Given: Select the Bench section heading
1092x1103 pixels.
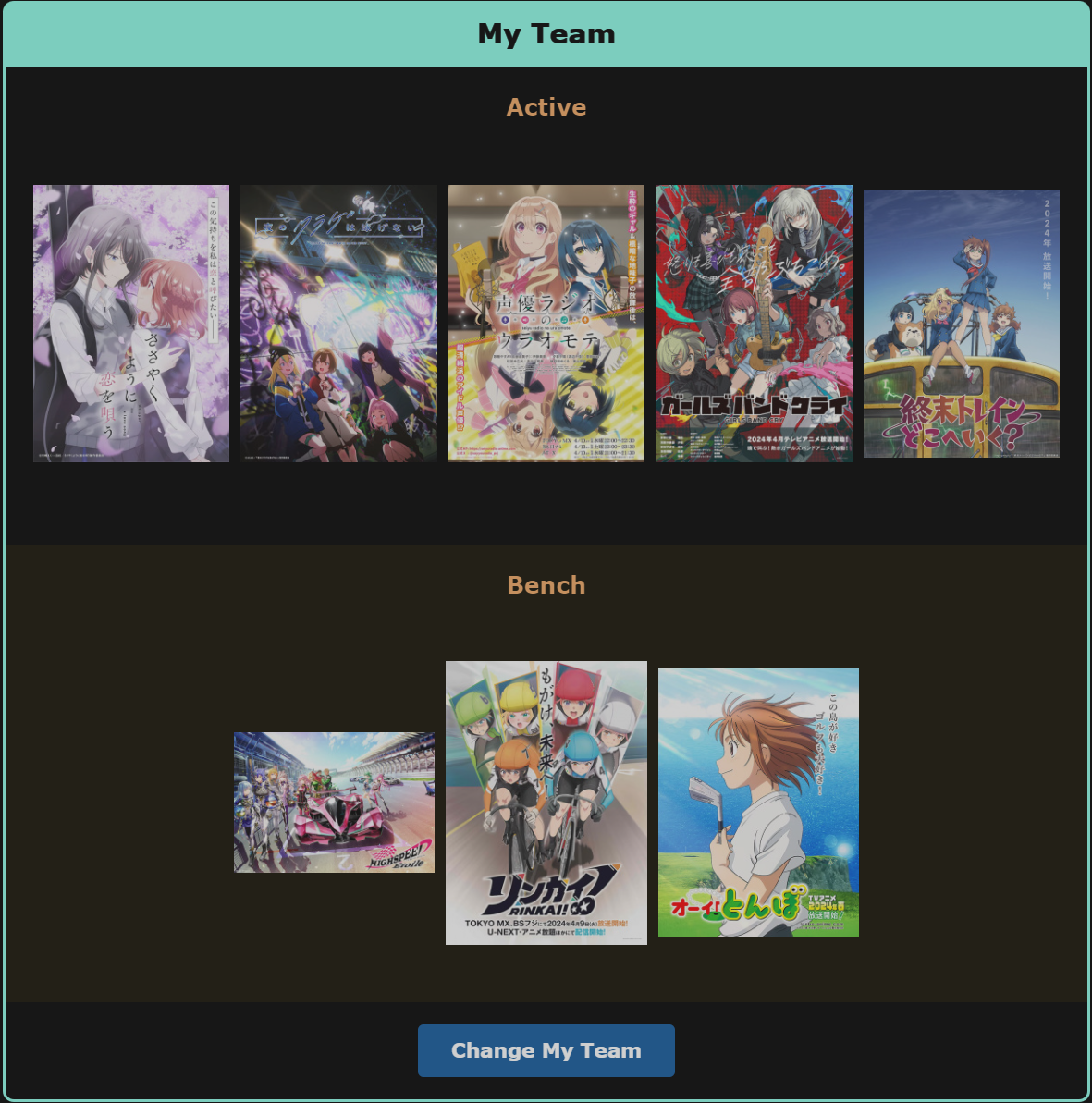Looking at the screenshot, I should pyautogui.click(x=546, y=585).
